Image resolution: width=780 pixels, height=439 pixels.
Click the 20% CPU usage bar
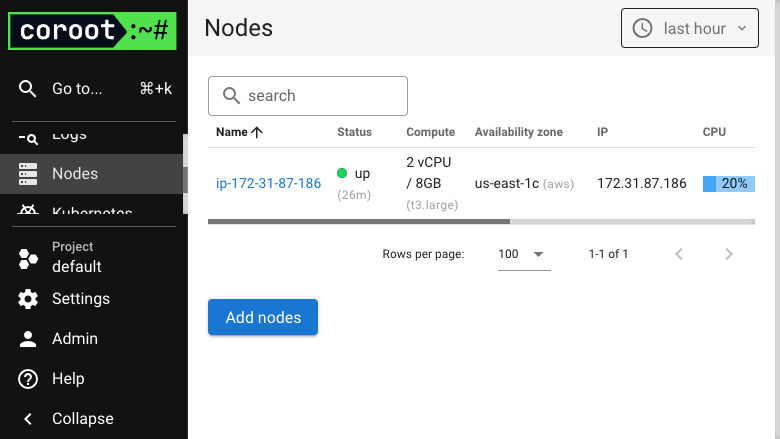tap(729, 183)
